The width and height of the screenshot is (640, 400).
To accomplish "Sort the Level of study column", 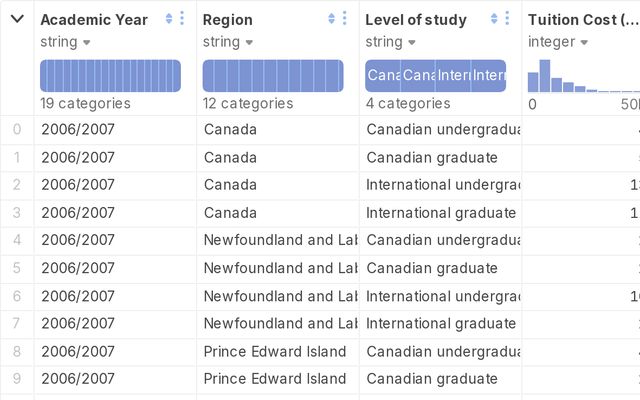I will 494,19.
